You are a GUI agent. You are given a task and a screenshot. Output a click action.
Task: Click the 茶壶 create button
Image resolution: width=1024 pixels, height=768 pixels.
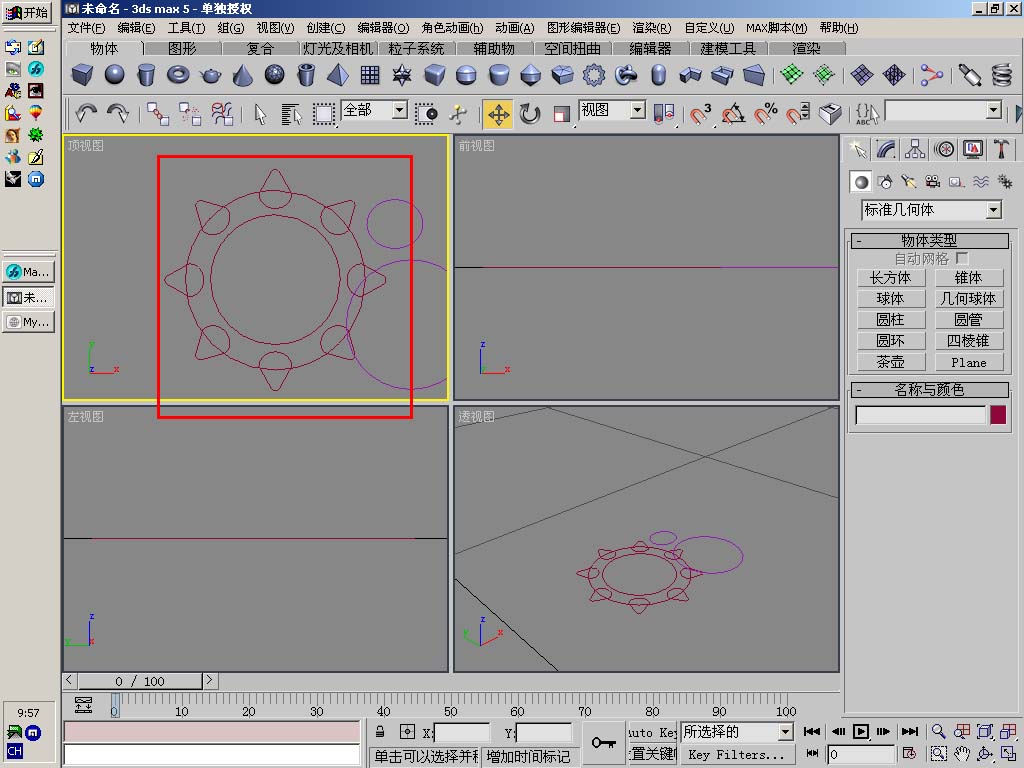pos(891,362)
